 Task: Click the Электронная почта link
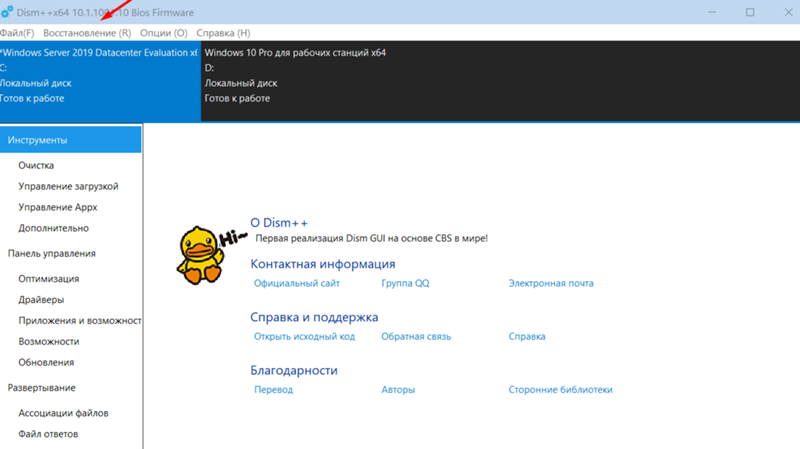pos(551,283)
